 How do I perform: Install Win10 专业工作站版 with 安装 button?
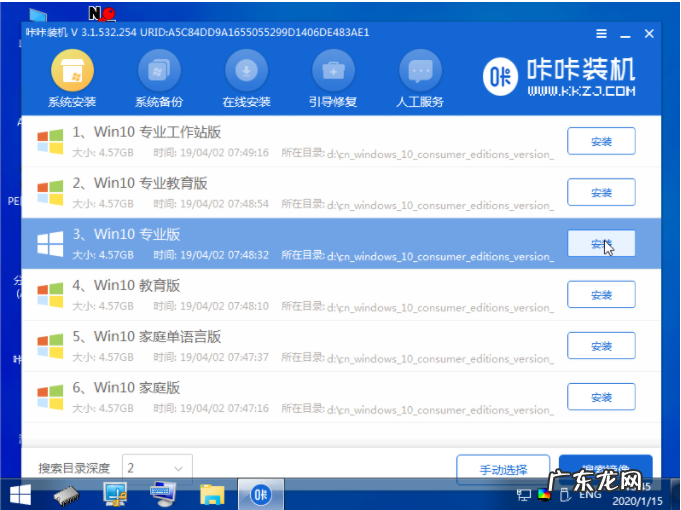[601, 141]
